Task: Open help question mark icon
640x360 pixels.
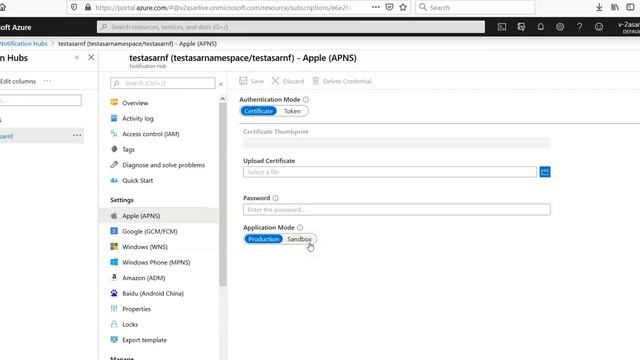Action: click(579, 27)
